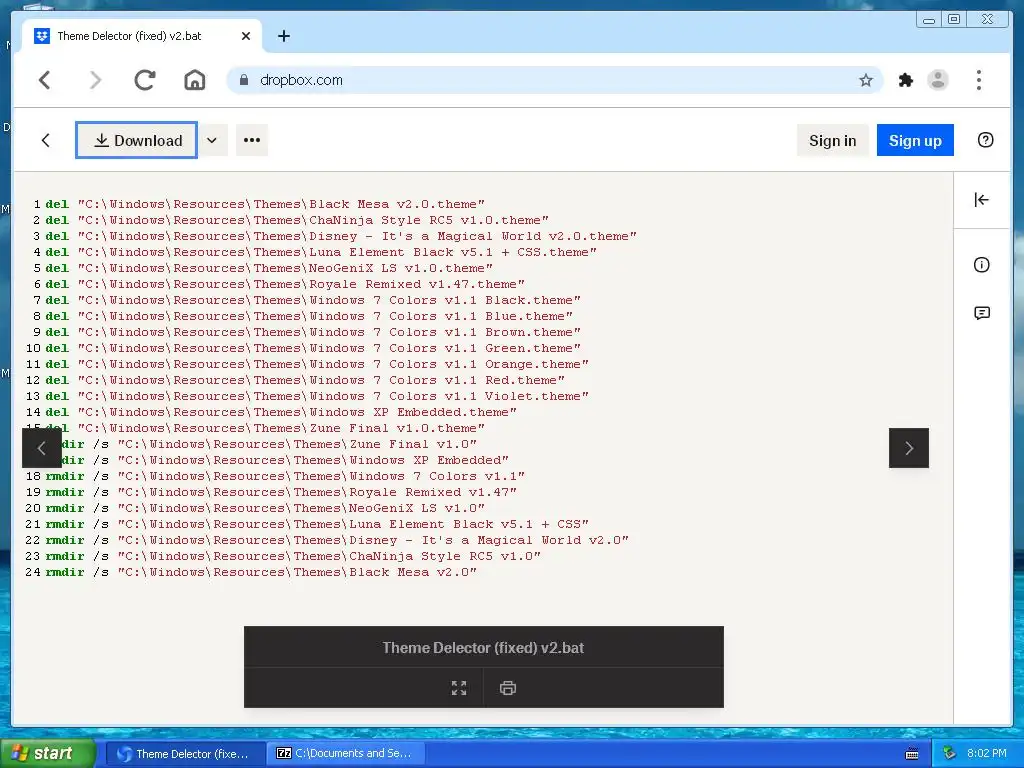
Task: Click the browser forward arrow
Action: tap(95, 80)
